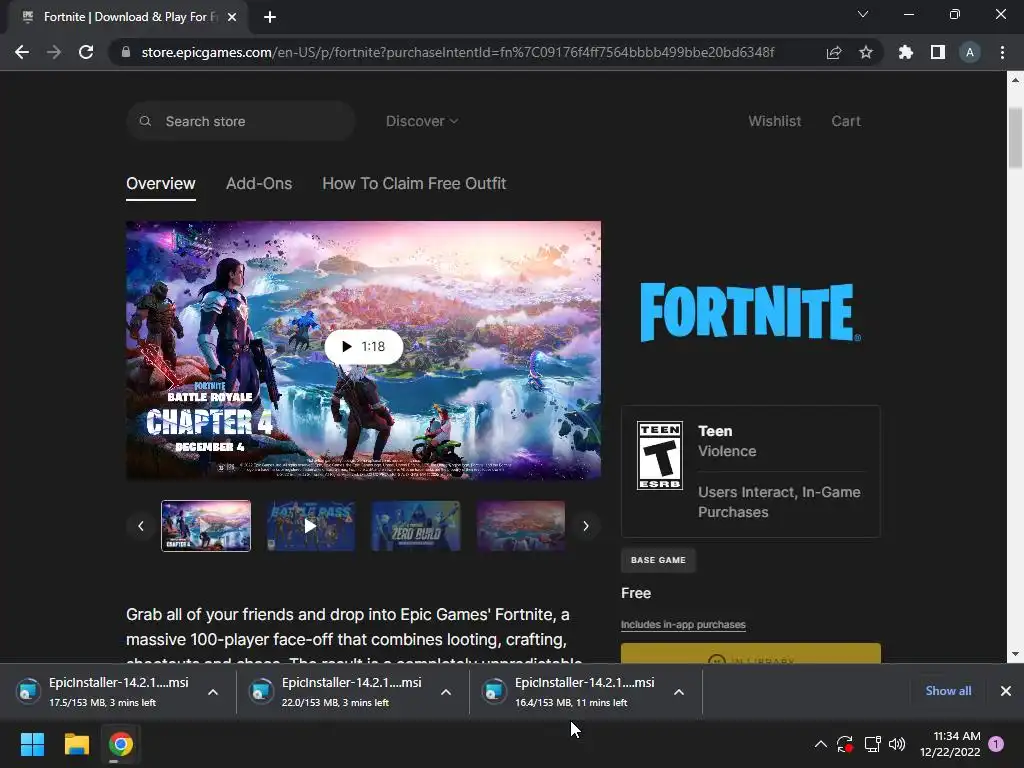Open Chrome tab search chevron
Image resolution: width=1024 pixels, height=768 pixels.
863,14
